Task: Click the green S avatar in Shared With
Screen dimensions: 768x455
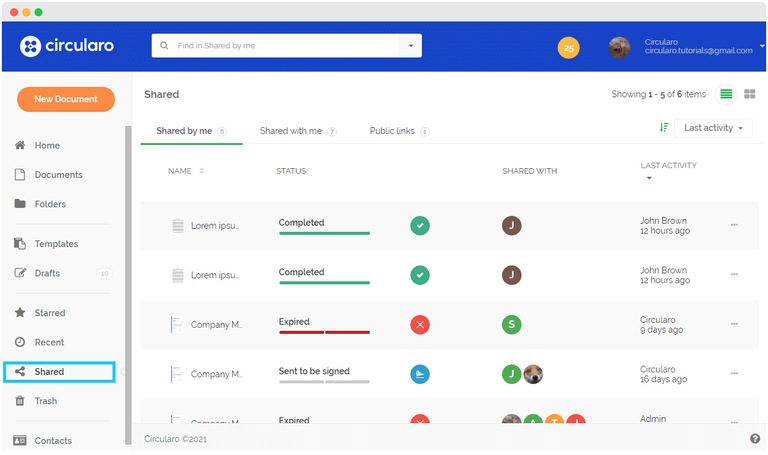Action: pyautogui.click(x=511, y=324)
